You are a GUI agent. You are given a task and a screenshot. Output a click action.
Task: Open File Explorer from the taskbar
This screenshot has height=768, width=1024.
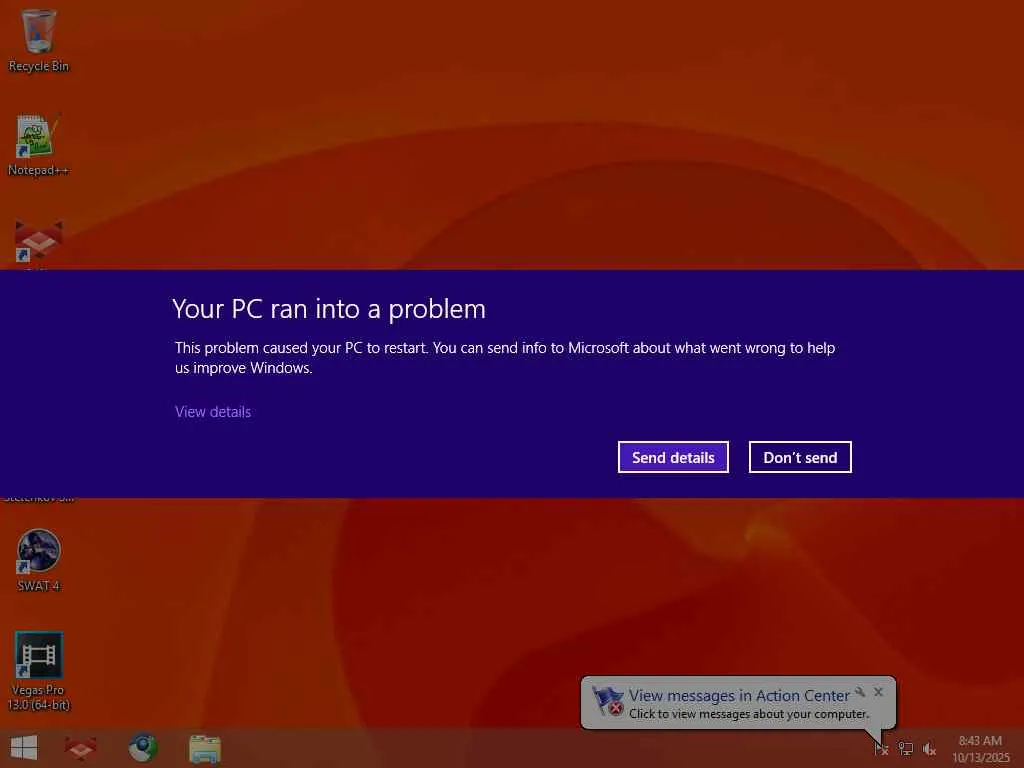click(x=205, y=748)
